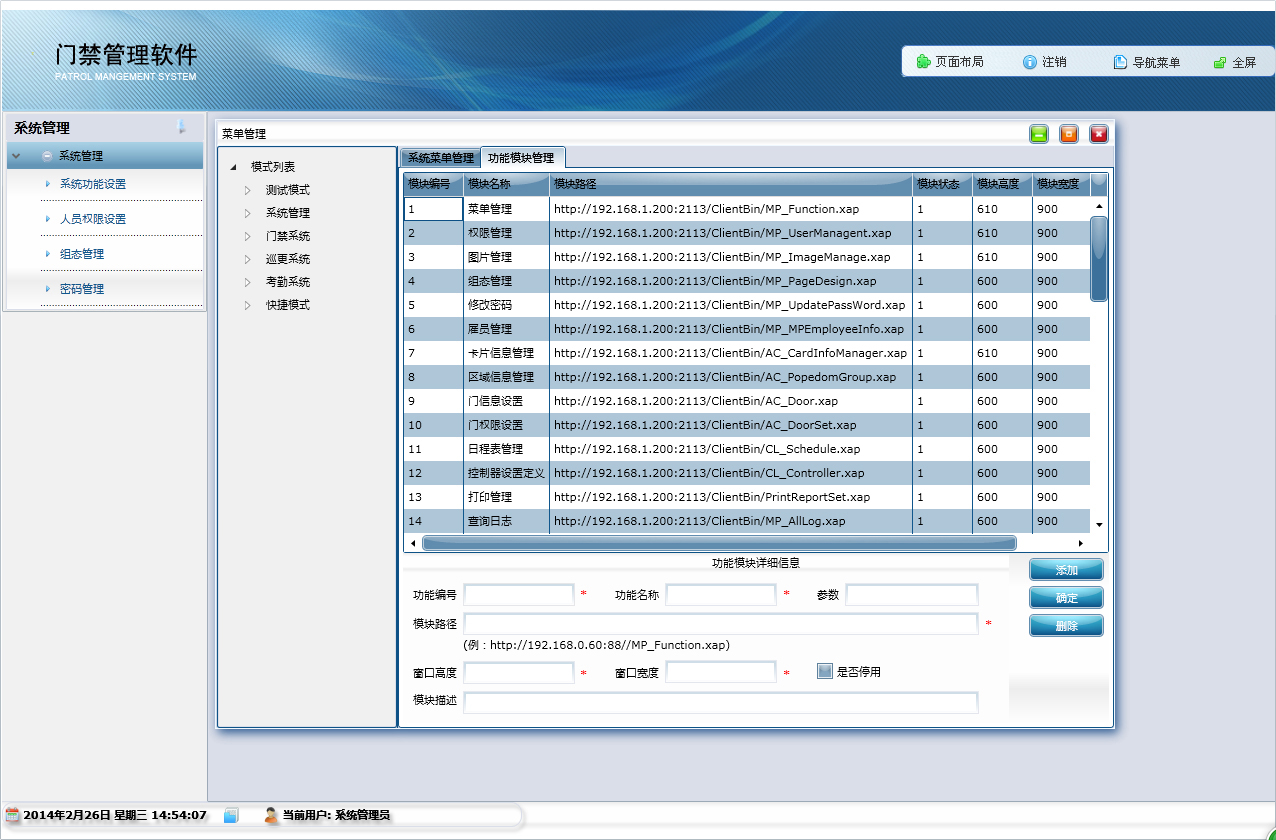Image resolution: width=1276 pixels, height=840 pixels.
Task: Focus the 窗口高度 input field
Action: click(519, 672)
